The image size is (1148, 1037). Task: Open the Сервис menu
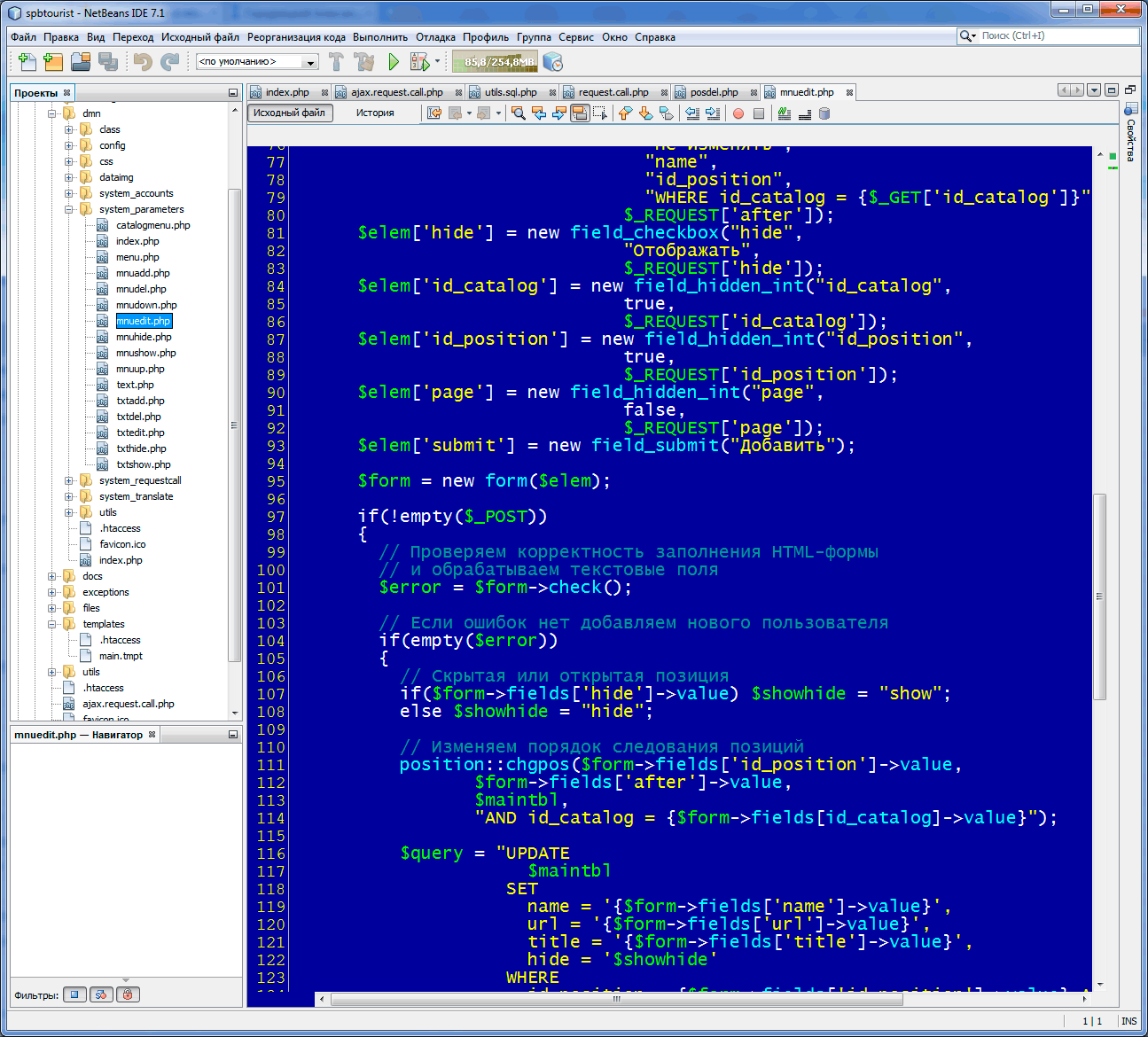coord(576,37)
